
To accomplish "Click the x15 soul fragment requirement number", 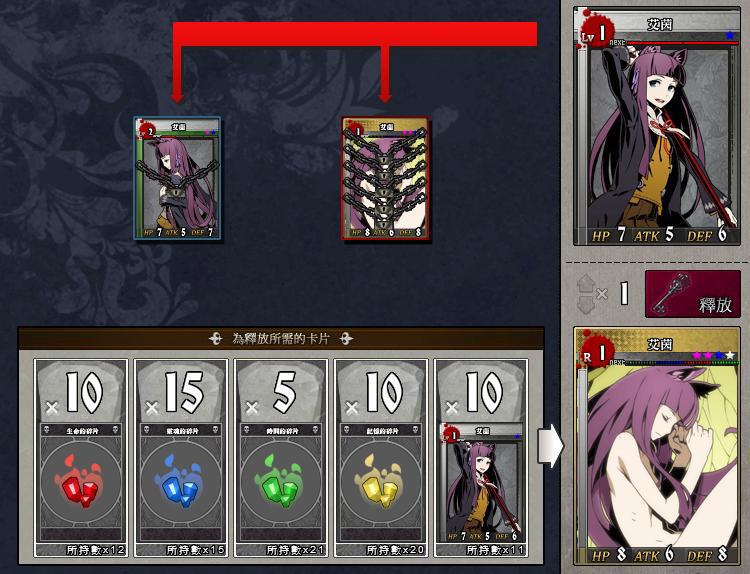I will [184, 393].
